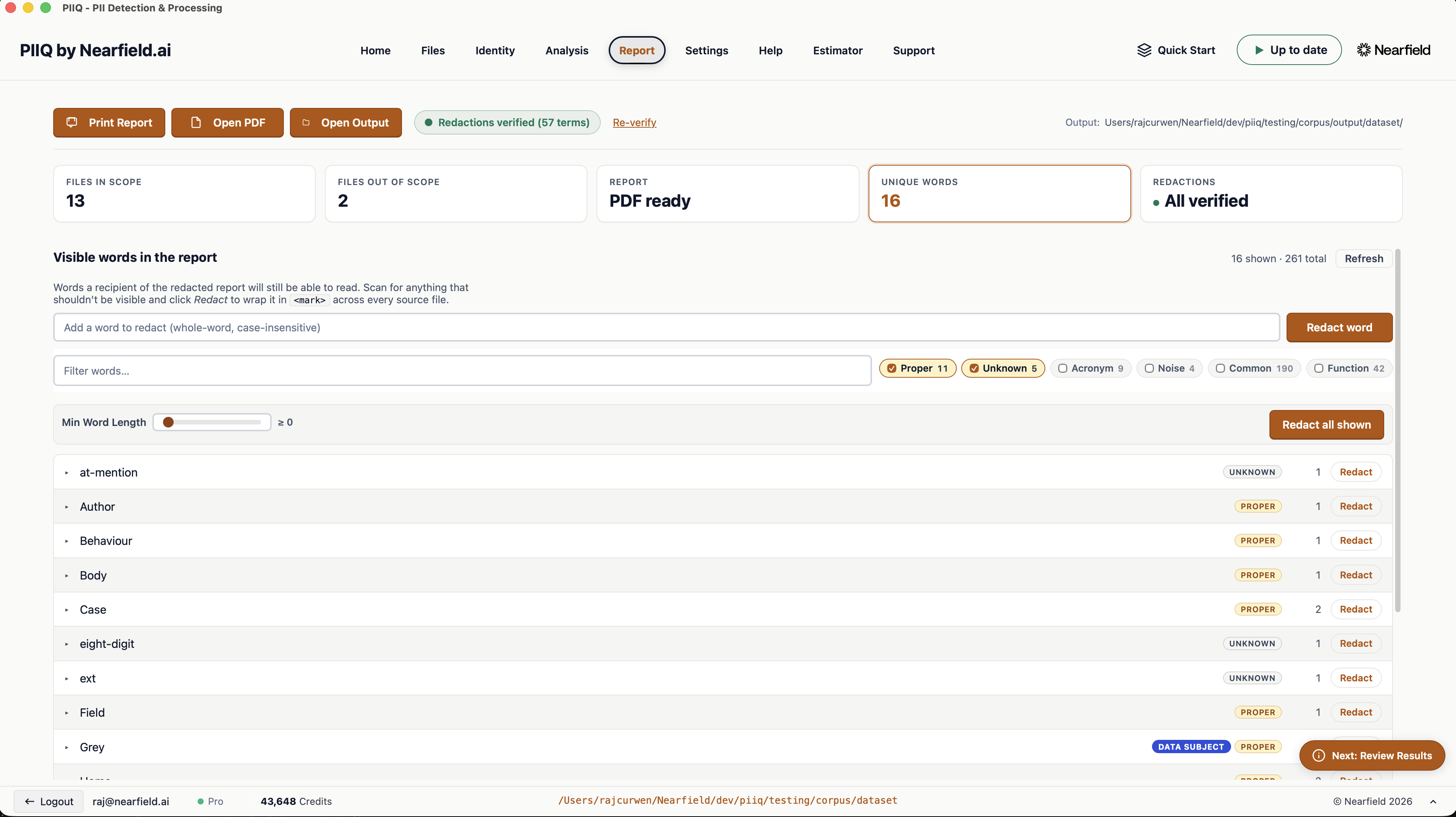The height and width of the screenshot is (817, 1456).
Task: Click the document icon on Open PDF
Action: [196, 122]
